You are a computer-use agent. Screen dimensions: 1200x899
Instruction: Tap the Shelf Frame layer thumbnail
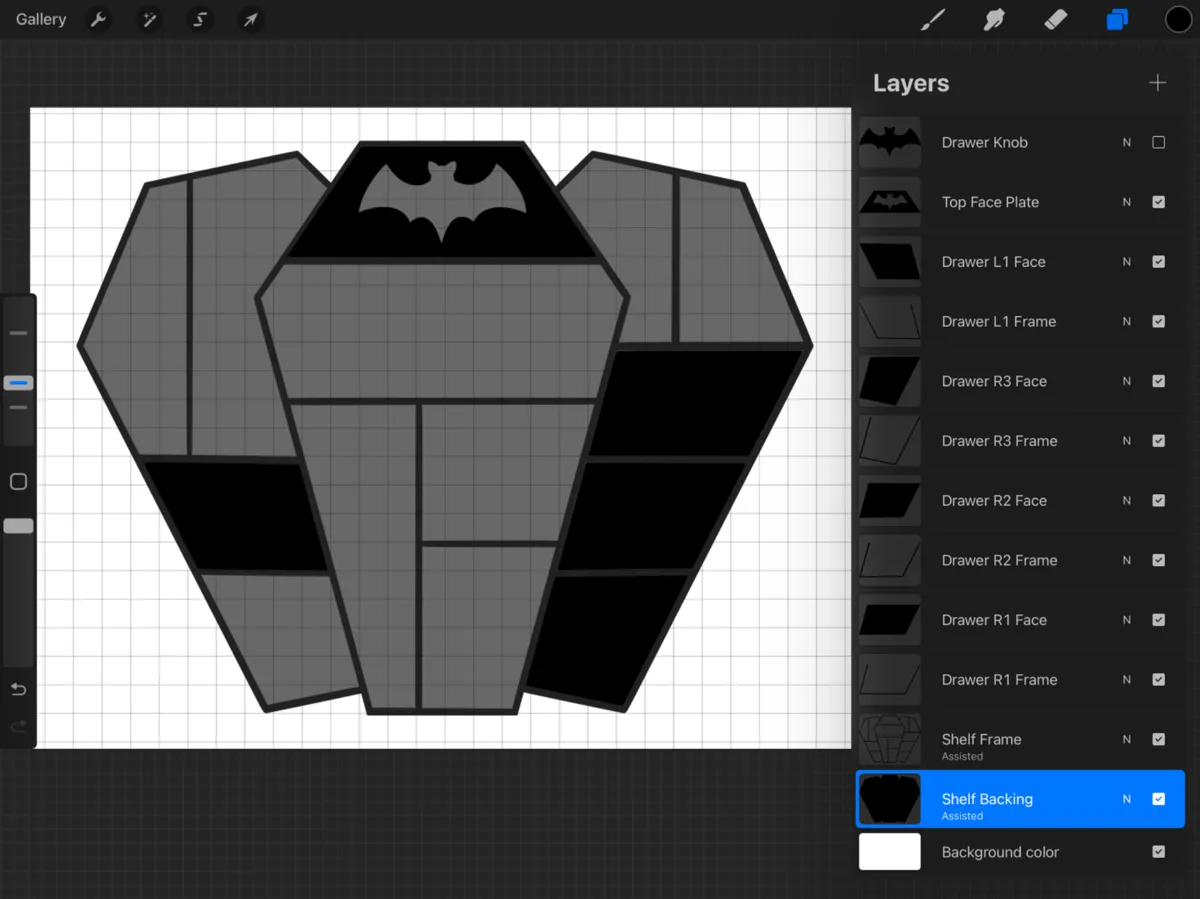890,739
